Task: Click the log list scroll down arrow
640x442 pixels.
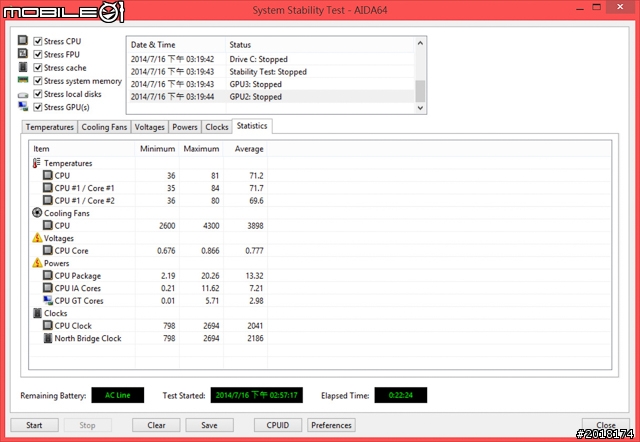Action: (x=420, y=108)
